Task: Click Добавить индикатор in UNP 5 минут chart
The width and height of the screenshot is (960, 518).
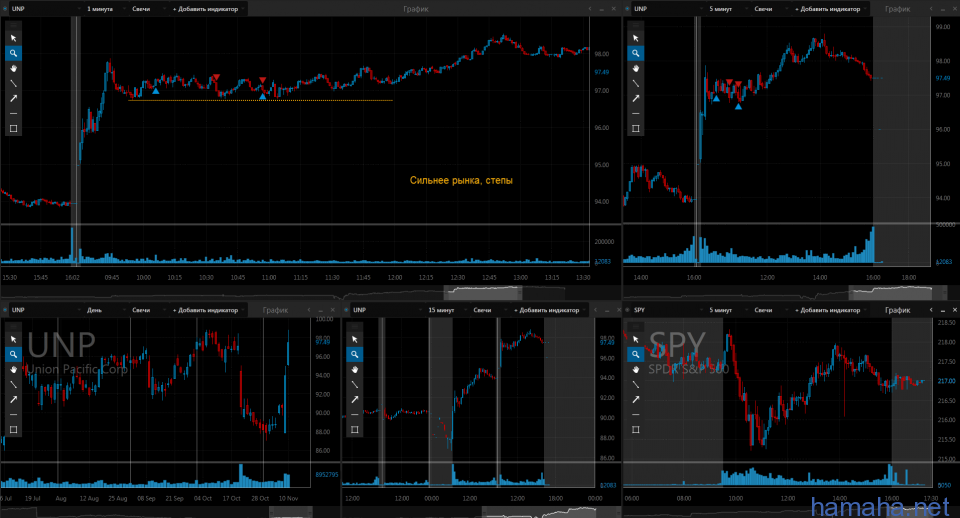Action: [829, 9]
